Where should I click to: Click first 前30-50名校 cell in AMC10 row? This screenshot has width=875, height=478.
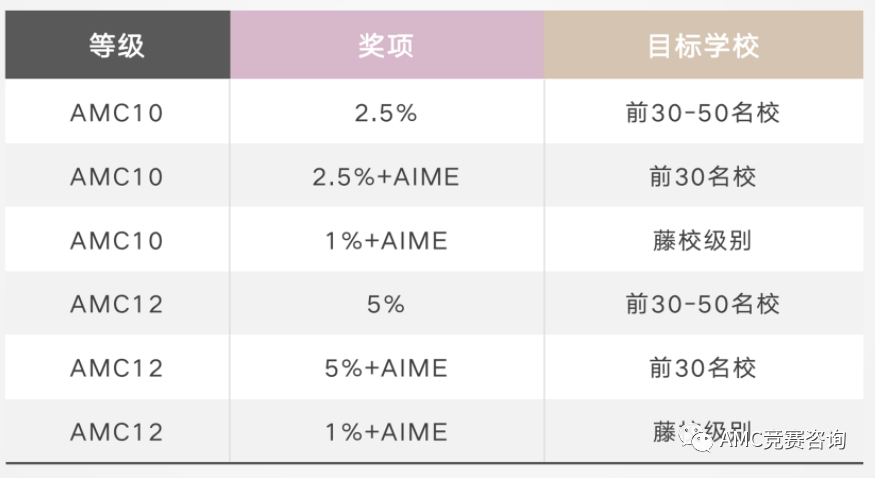pyautogui.click(x=703, y=113)
